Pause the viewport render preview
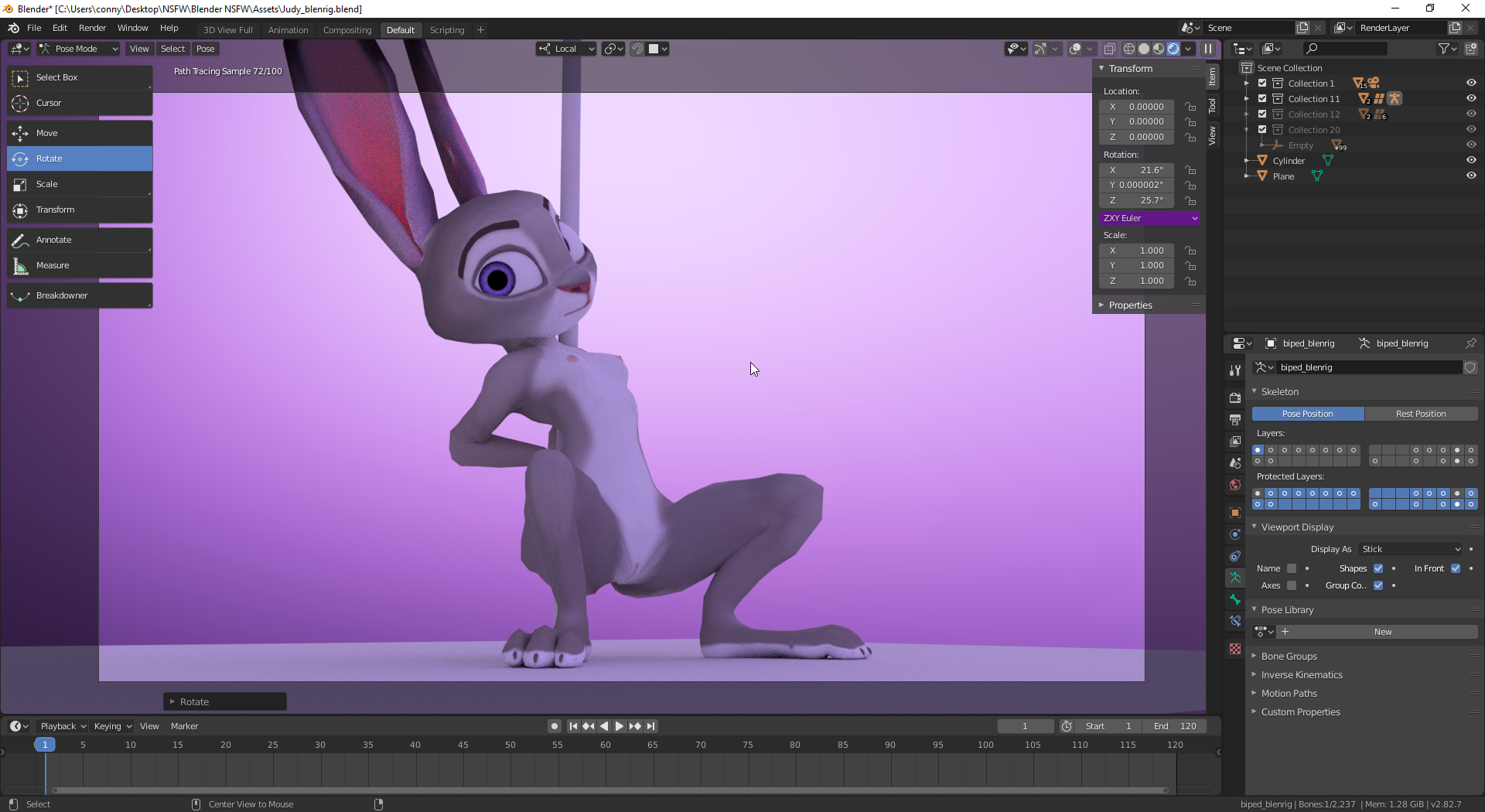The height and width of the screenshot is (812, 1485). [x=1207, y=49]
